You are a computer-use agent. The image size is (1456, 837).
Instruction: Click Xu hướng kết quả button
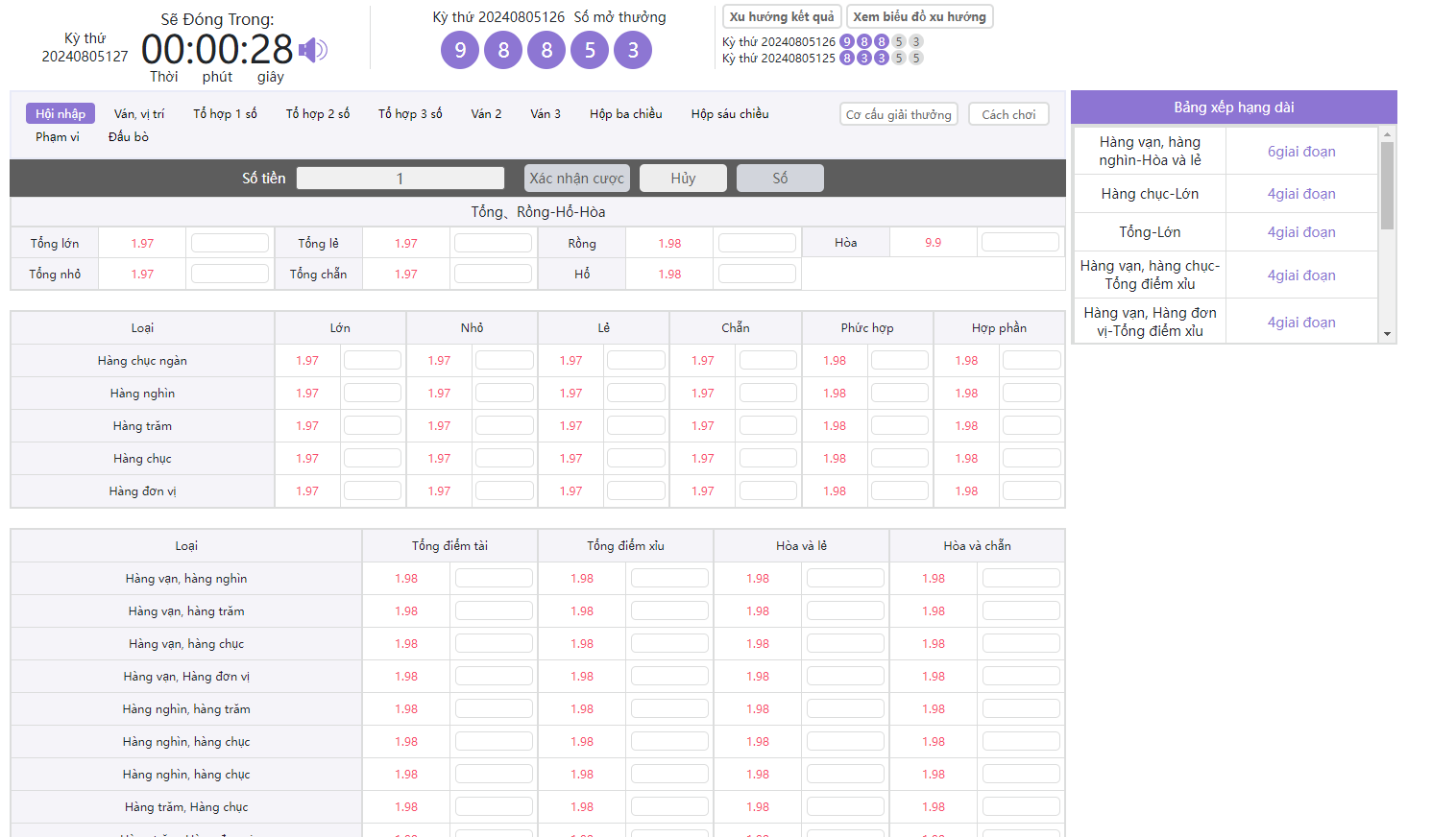pyautogui.click(x=782, y=16)
